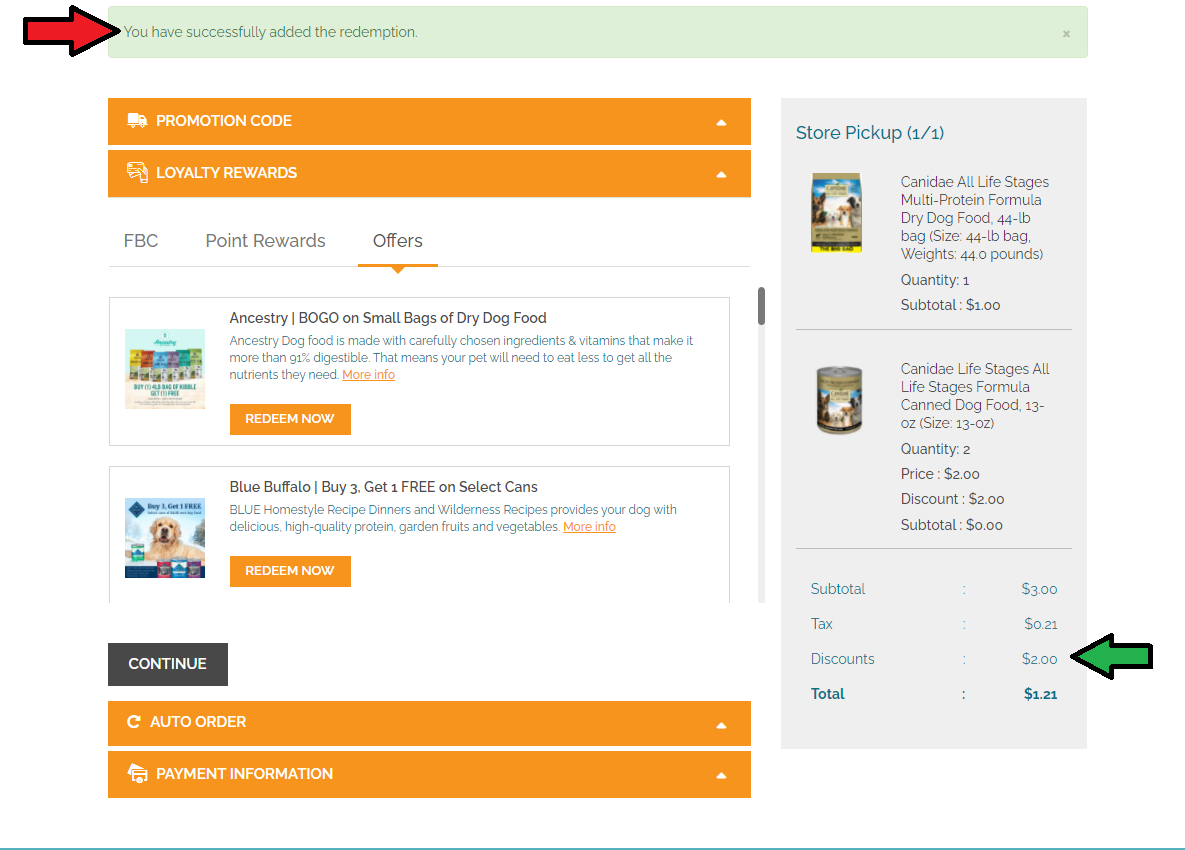Viewport: 1185px width, 850px height.
Task: Select the Offers tab
Action: pyautogui.click(x=397, y=241)
